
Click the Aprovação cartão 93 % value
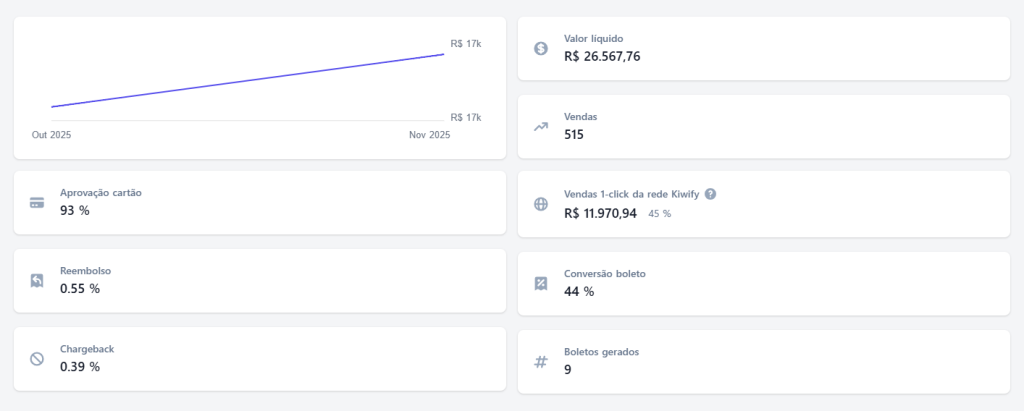point(75,211)
